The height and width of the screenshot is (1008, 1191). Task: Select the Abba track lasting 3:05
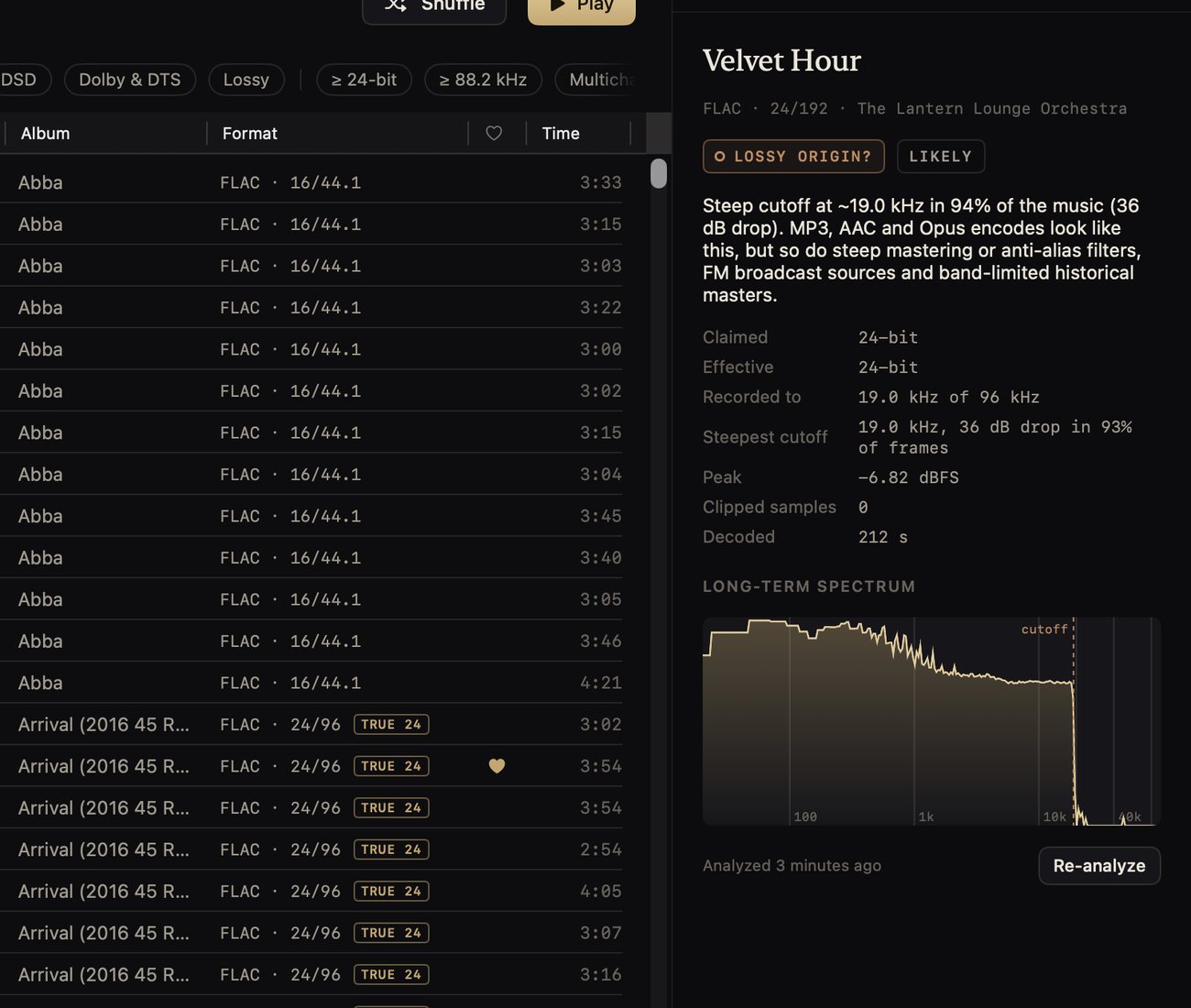click(311, 599)
